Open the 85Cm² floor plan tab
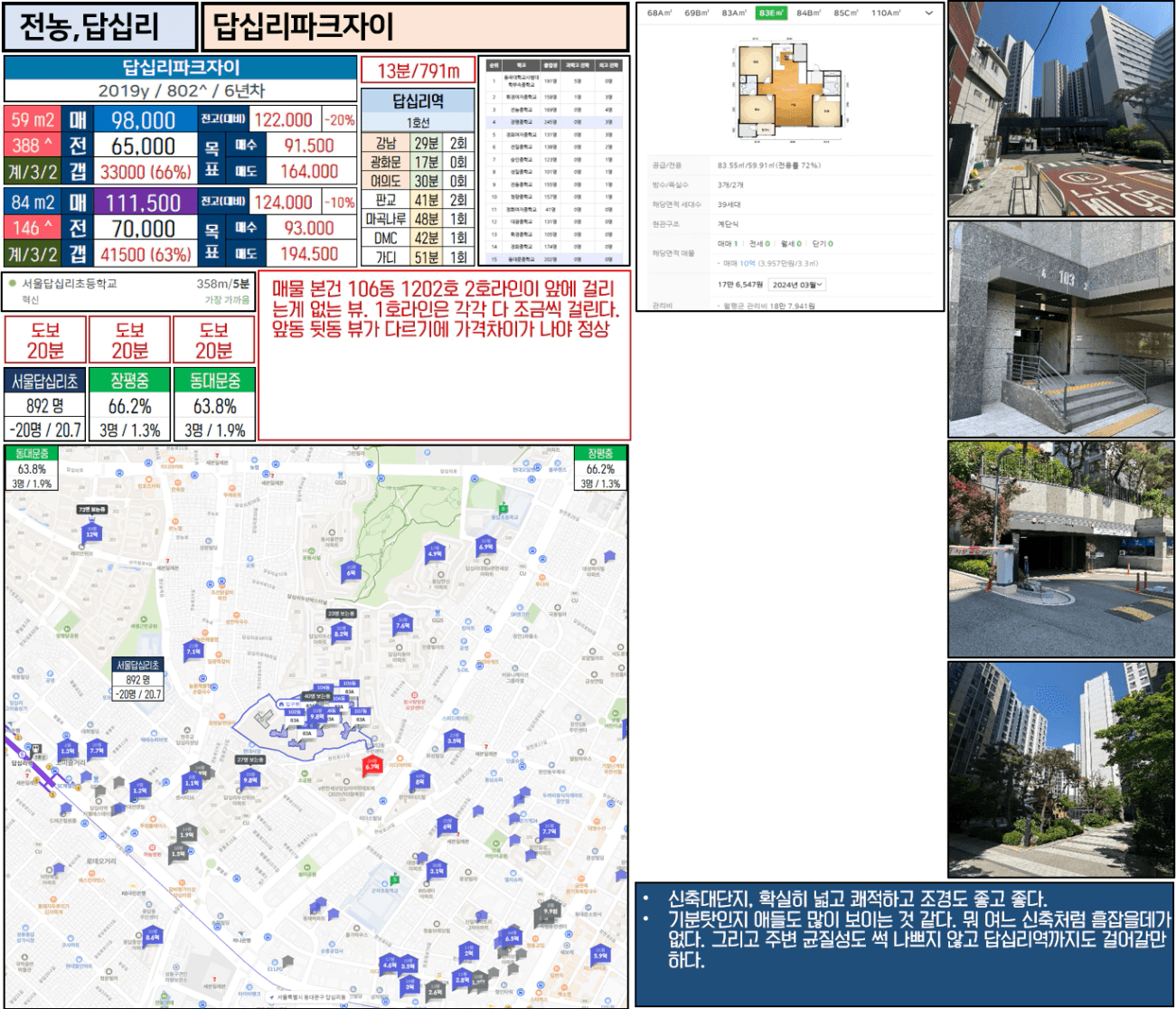 [x=846, y=14]
